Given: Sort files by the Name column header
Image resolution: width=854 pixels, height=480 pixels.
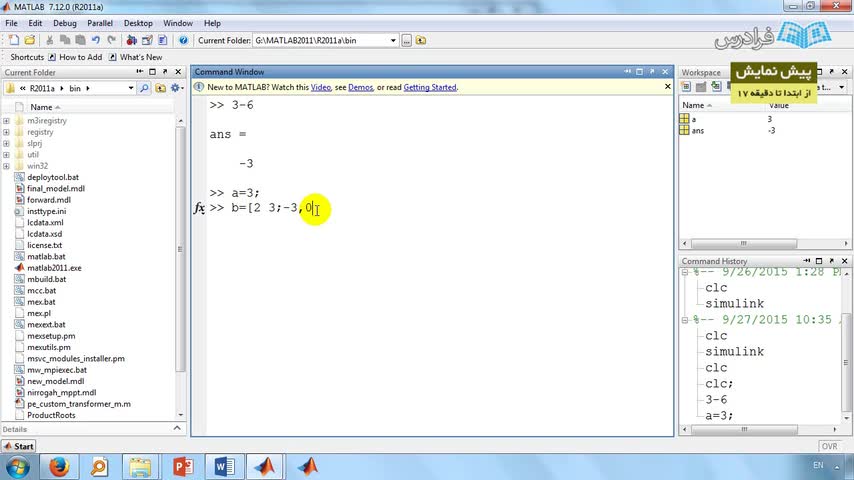Looking at the screenshot, I should coord(41,107).
